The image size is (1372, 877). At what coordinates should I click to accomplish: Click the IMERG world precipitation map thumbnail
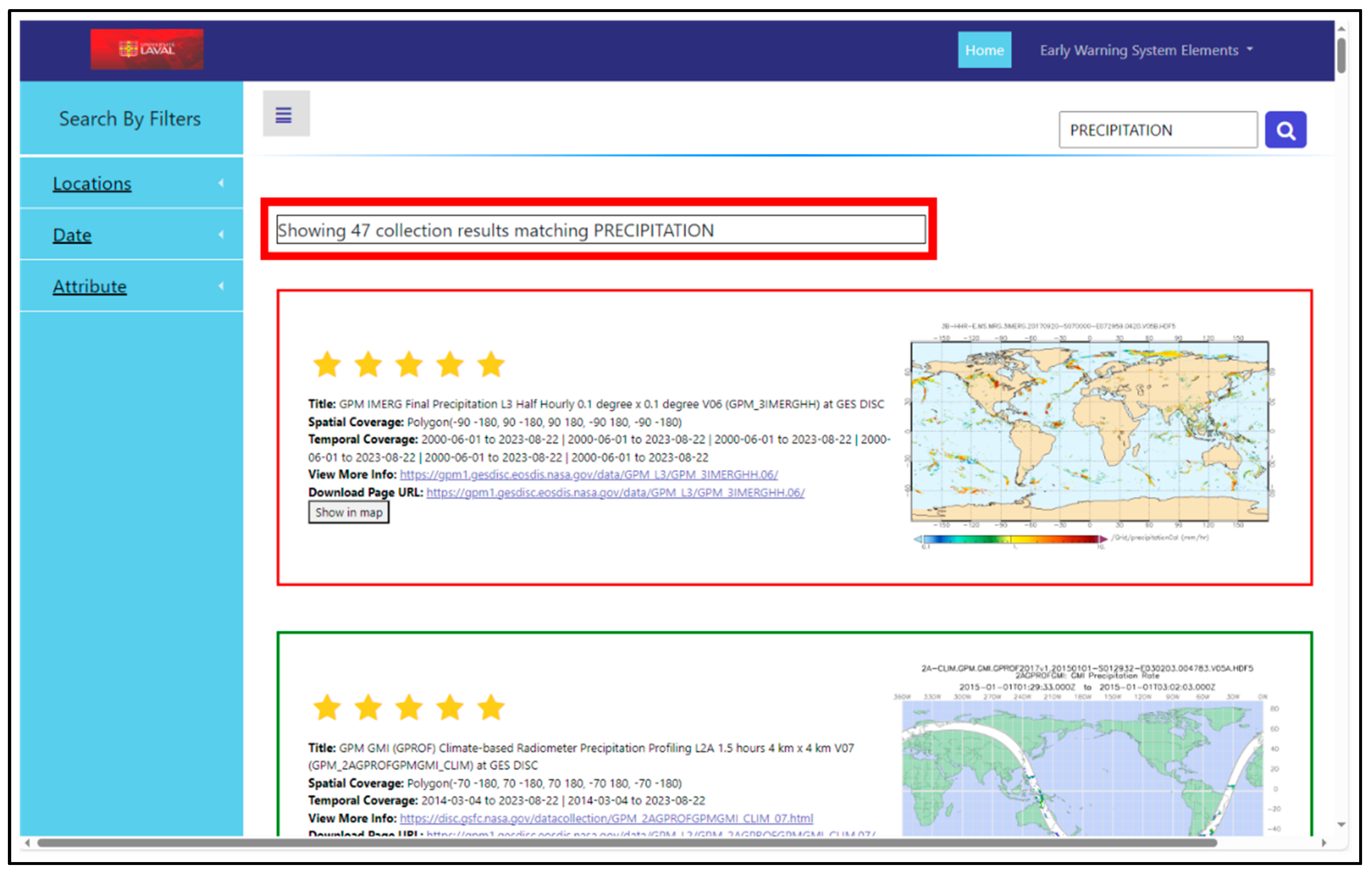click(x=1089, y=431)
